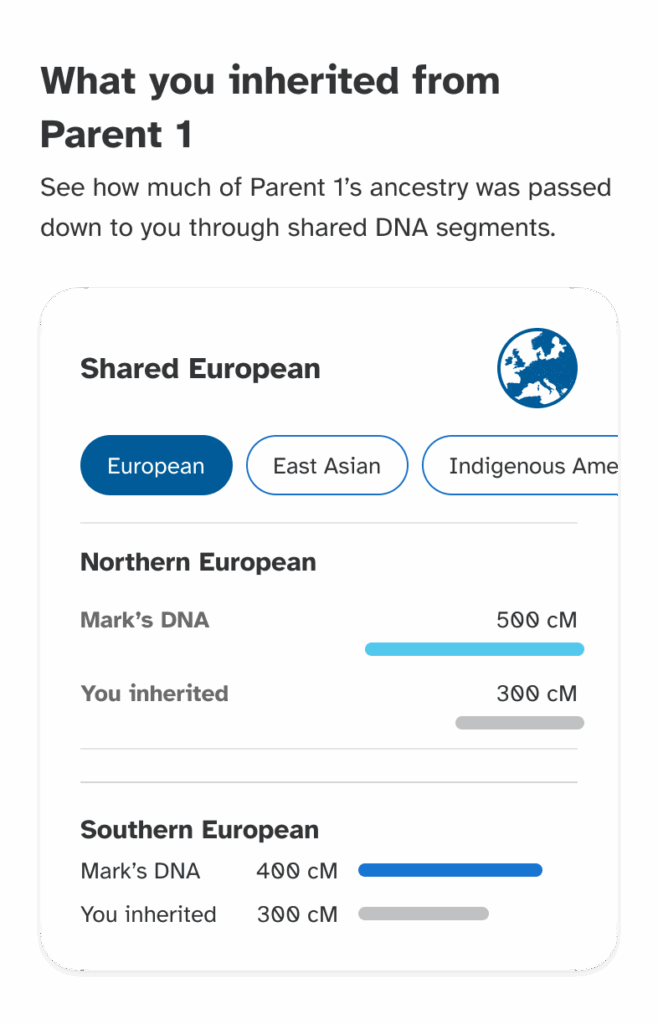
Task: Click the Northern European 300 cM inherited value
Action: click(536, 693)
